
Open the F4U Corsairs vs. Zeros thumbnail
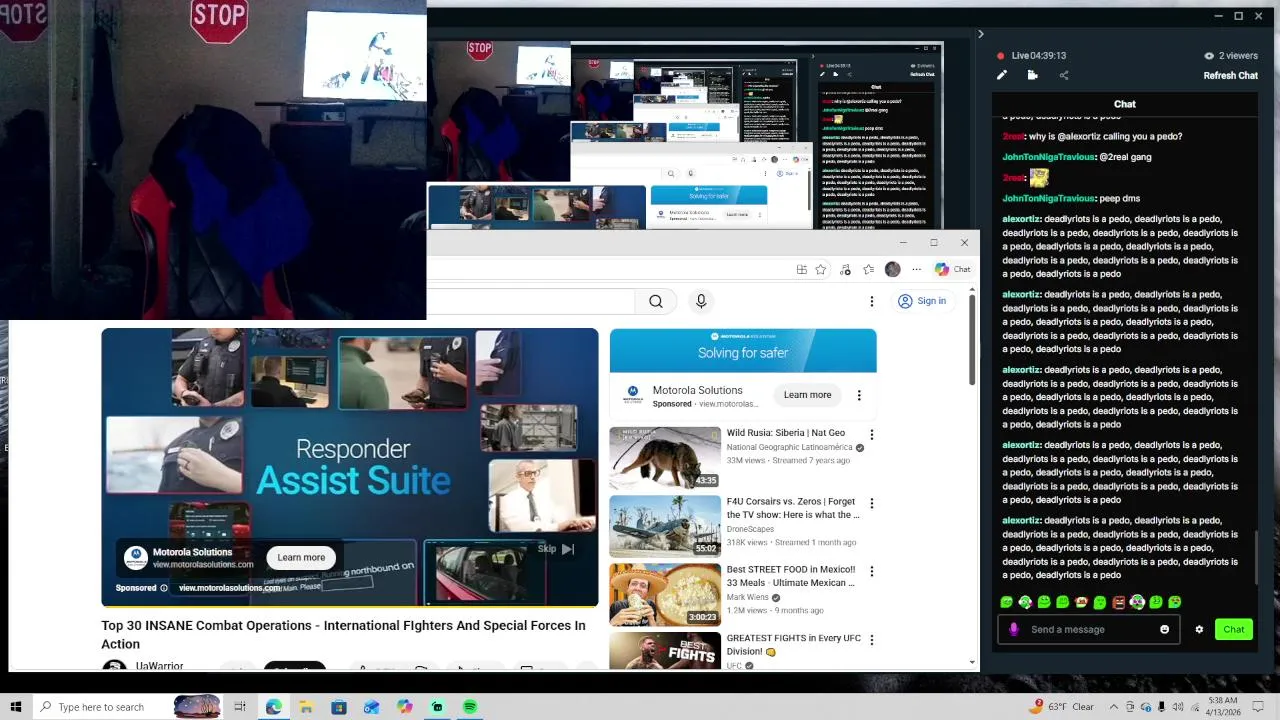tap(665, 526)
